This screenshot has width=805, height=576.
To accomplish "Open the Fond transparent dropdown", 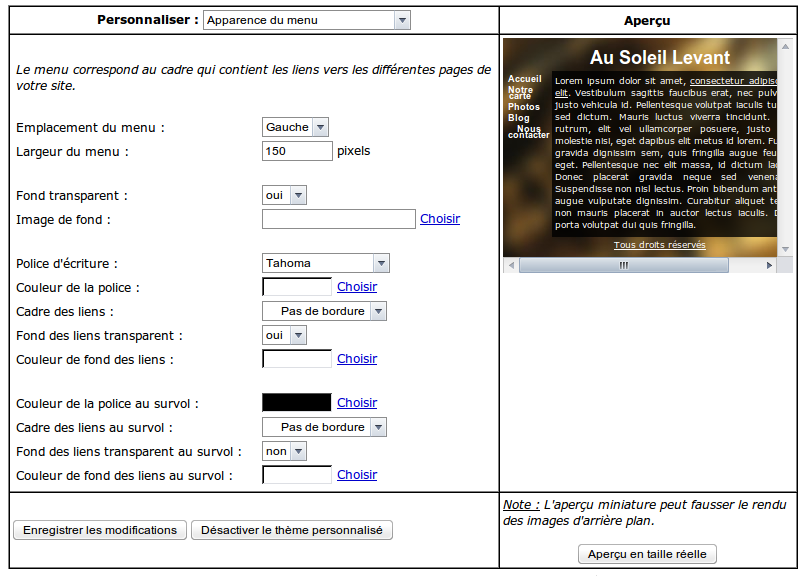I will 284,195.
